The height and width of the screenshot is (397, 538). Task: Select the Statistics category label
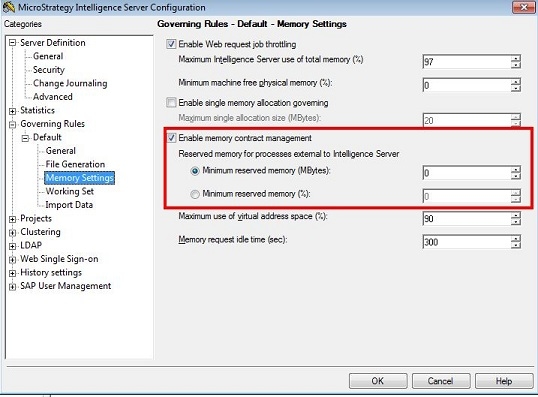(x=37, y=110)
